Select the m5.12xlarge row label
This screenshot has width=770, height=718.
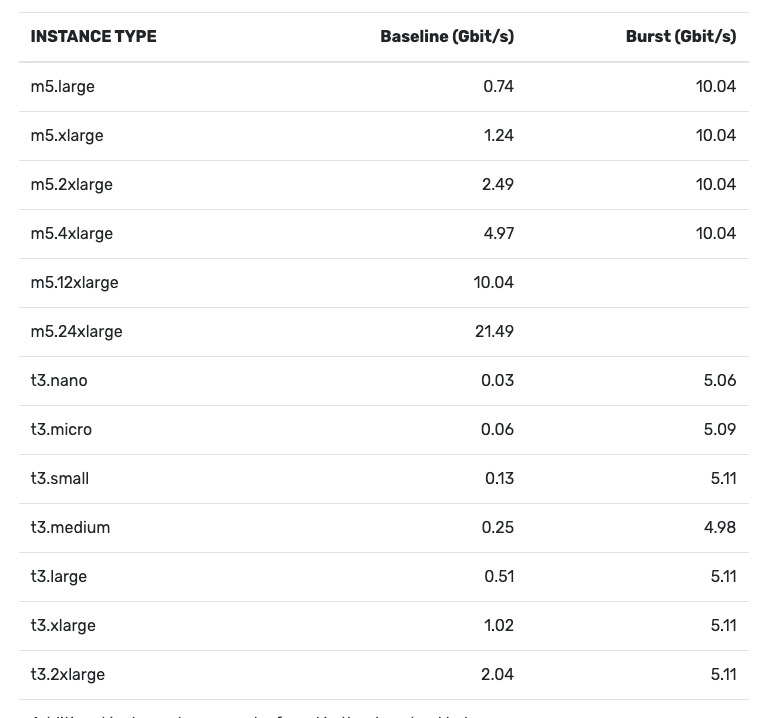pos(75,283)
